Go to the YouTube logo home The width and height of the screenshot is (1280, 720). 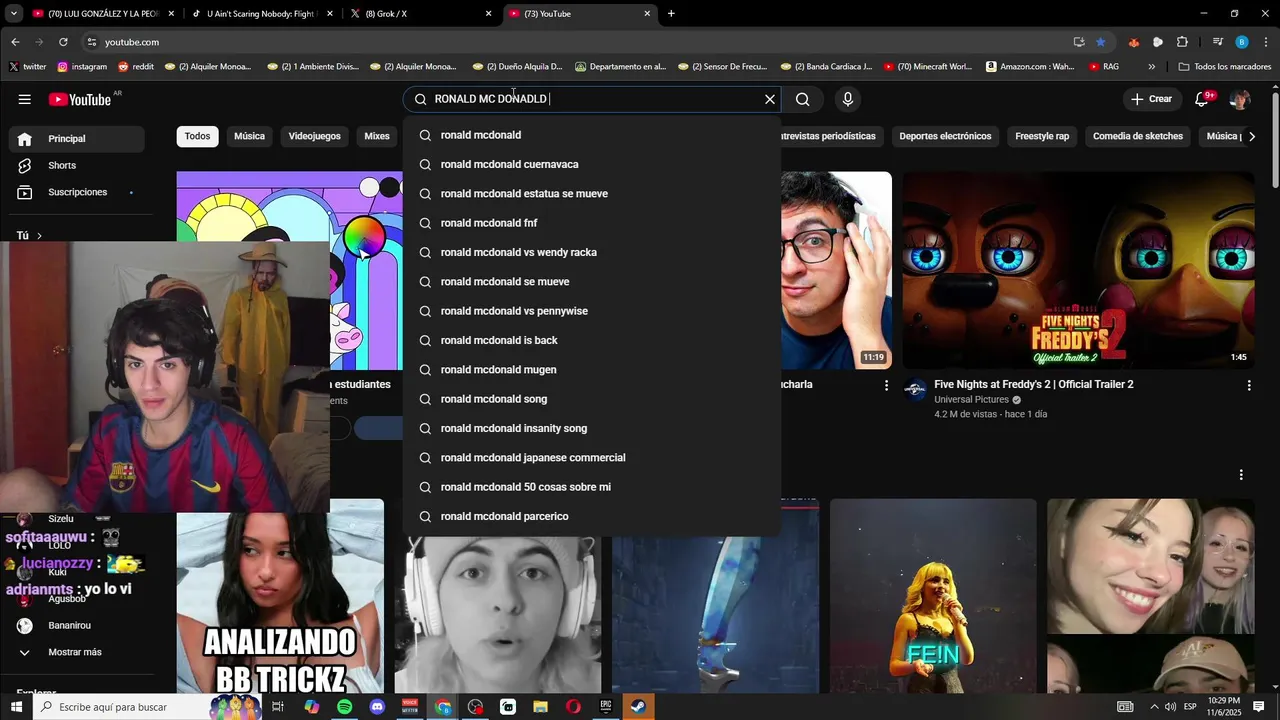pyautogui.click(x=80, y=99)
